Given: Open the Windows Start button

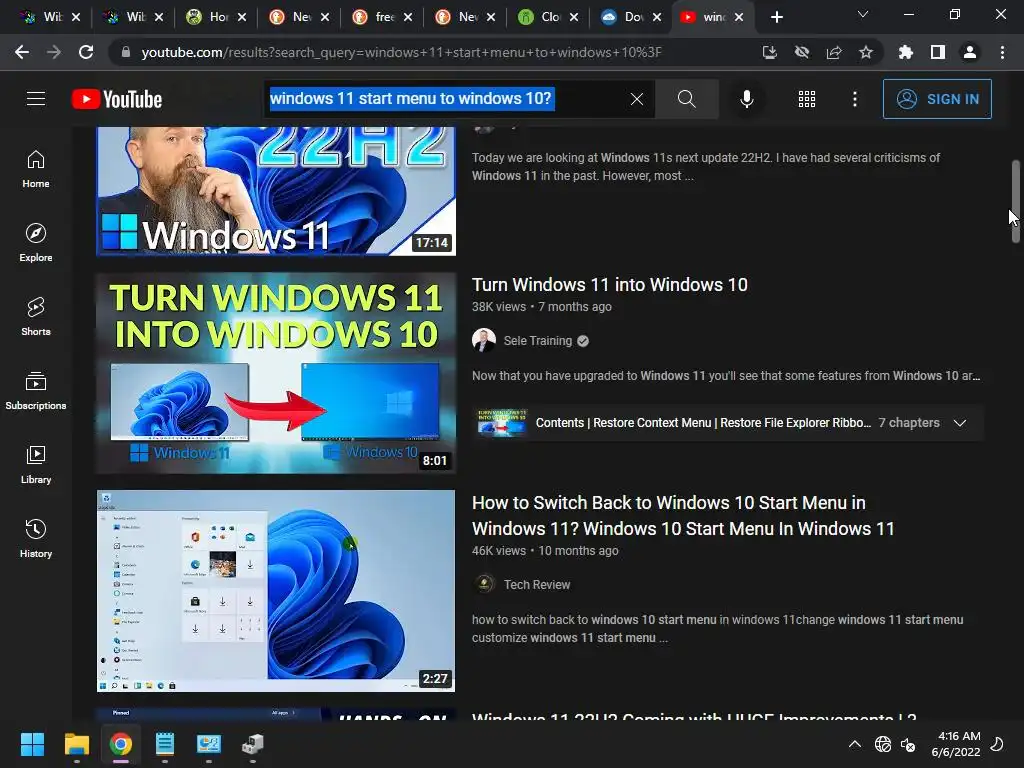Looking at the screenshot, I should point(32,744).
